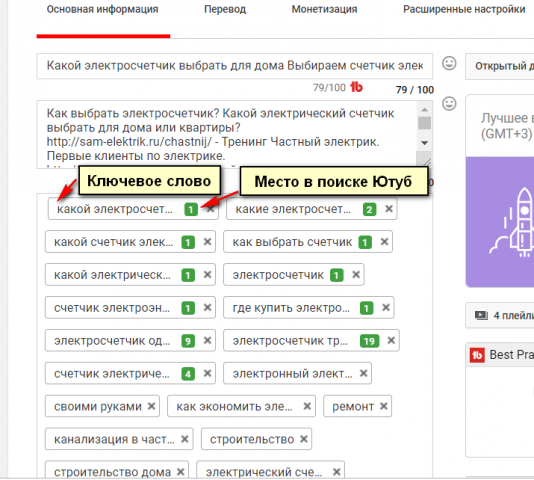Image resolution: width=534 pixels, height=480 pixels.
Task: Open emoji picker beside the title field
Action: (x=449, y=63)
